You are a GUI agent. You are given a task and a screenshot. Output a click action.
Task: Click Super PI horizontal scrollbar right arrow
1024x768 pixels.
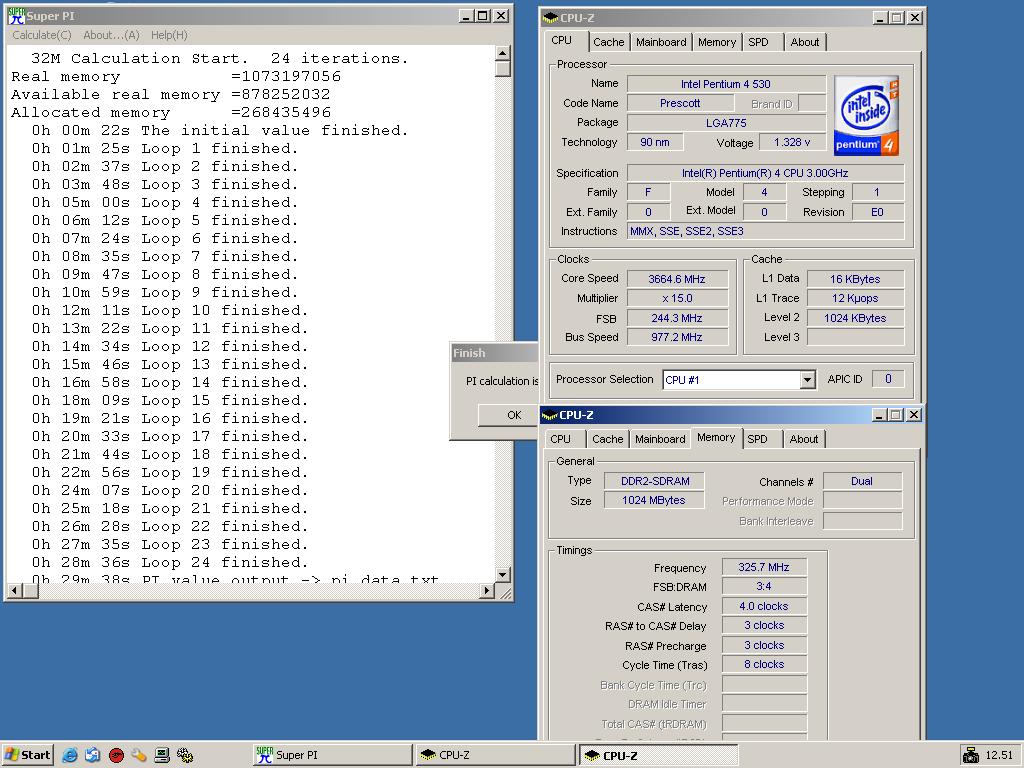click(487, 590)
